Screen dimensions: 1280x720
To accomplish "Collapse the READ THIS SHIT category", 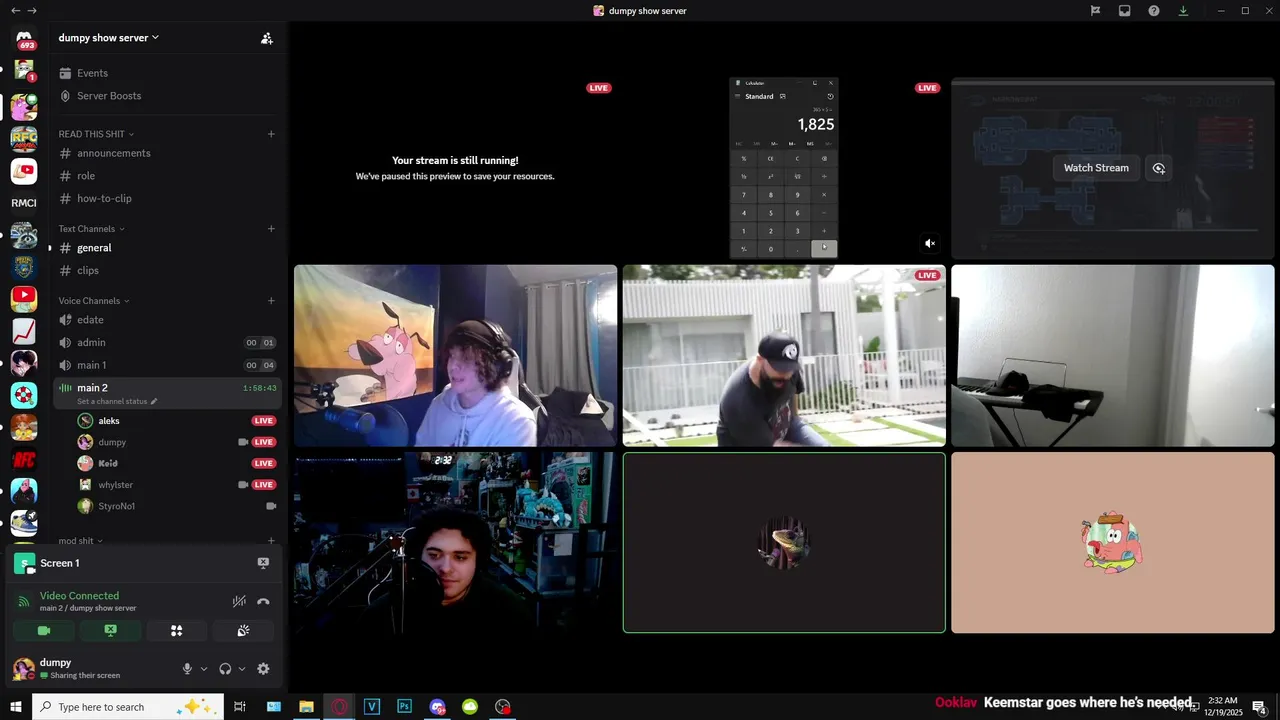I will point(96,134).
